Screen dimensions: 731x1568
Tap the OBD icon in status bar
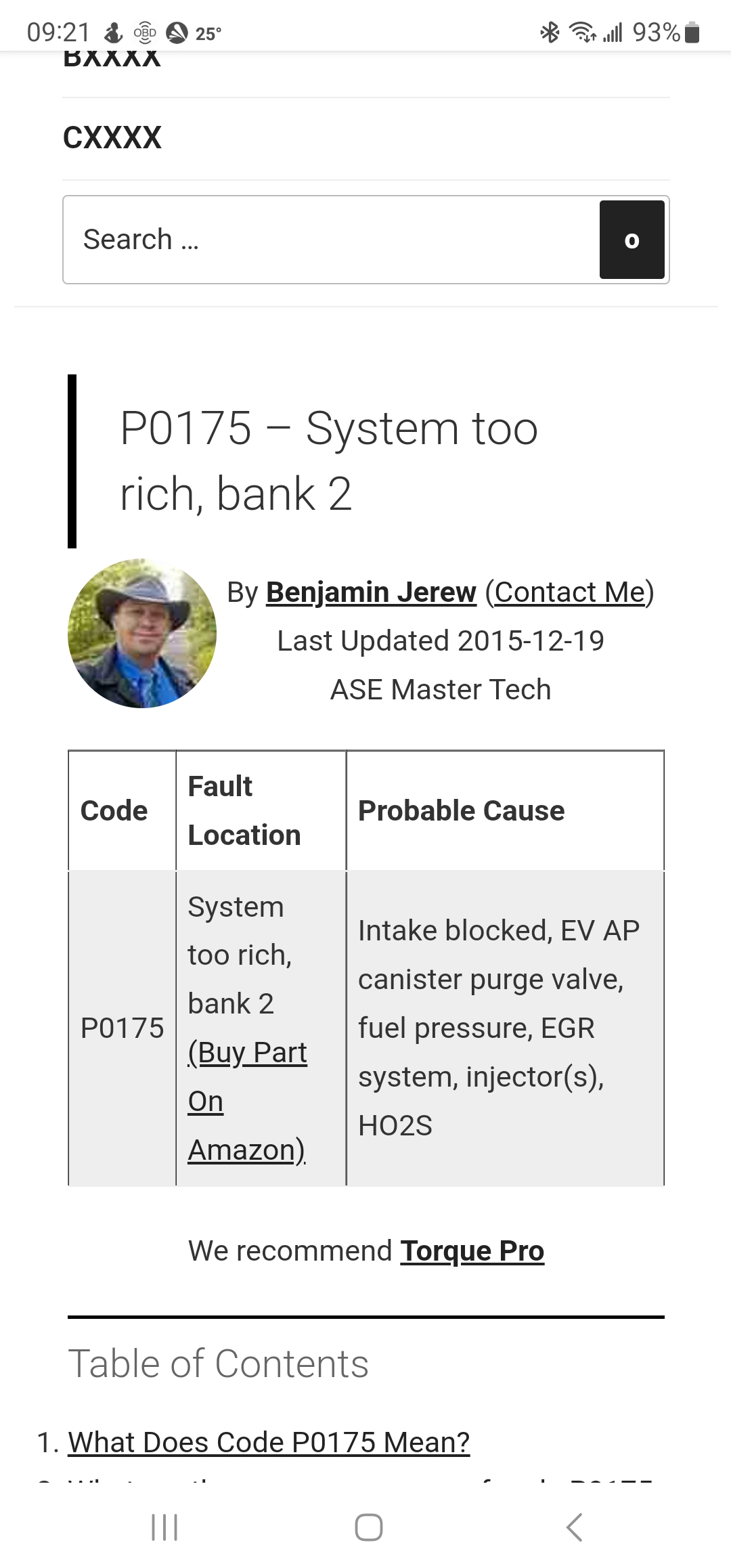pyautogui.click(x=145, y=32)
